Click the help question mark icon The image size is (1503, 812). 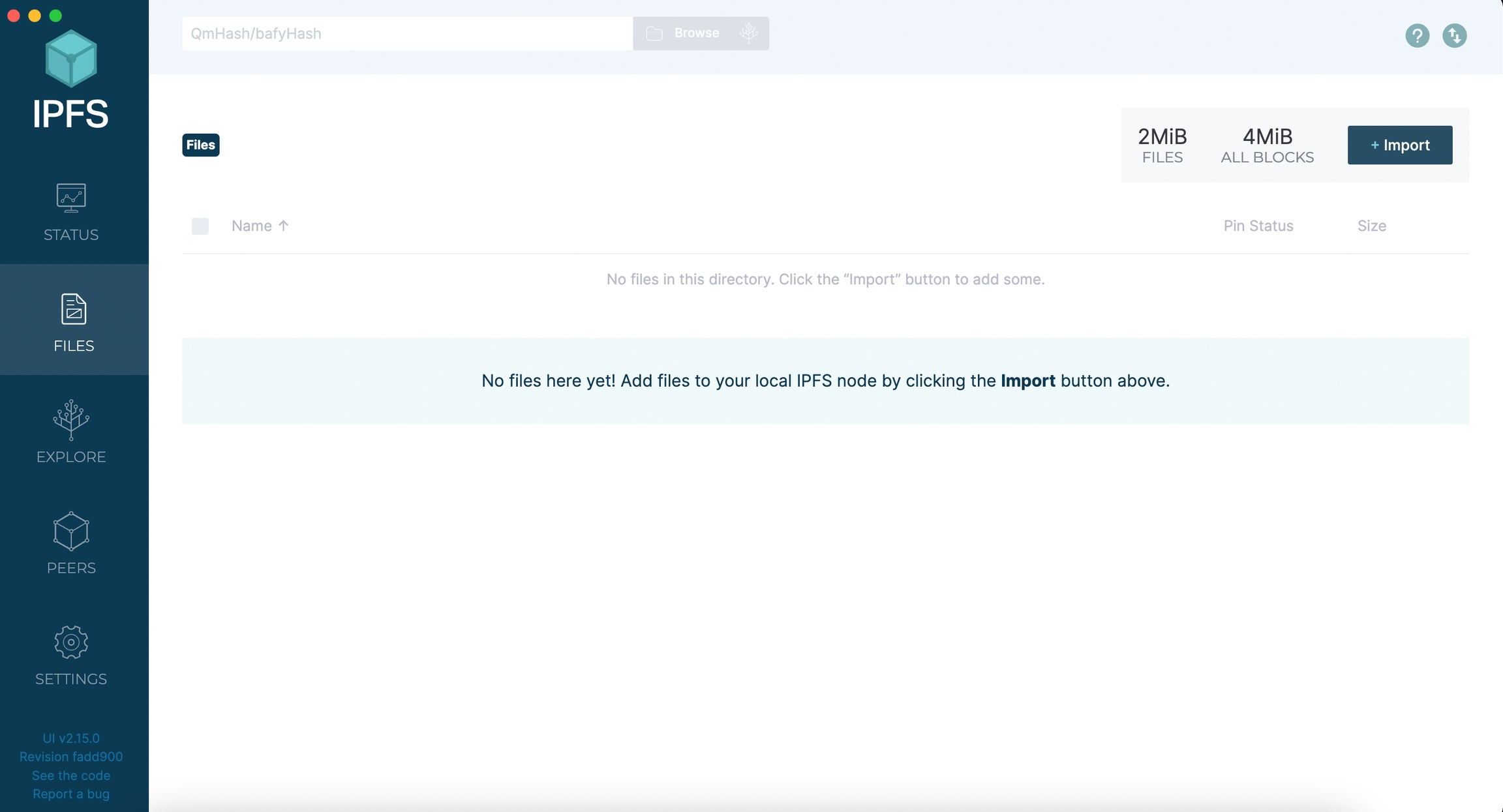coord(1417,35)
